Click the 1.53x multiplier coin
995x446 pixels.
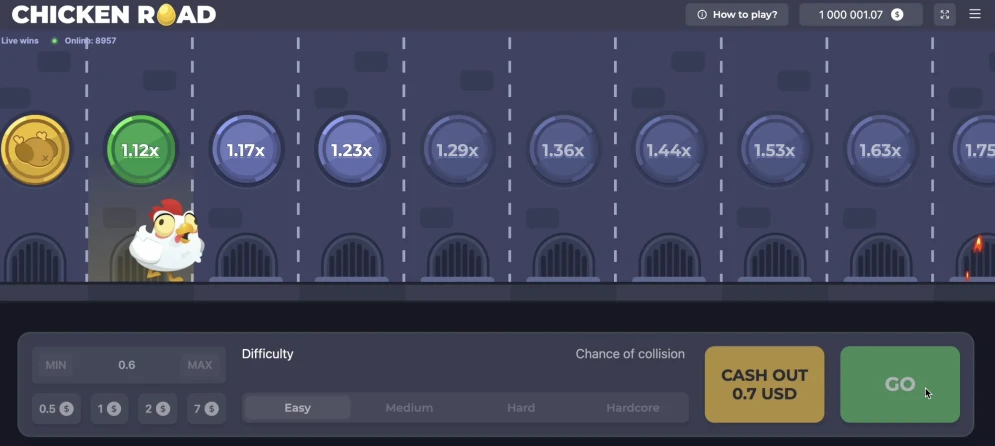(775, 150)
